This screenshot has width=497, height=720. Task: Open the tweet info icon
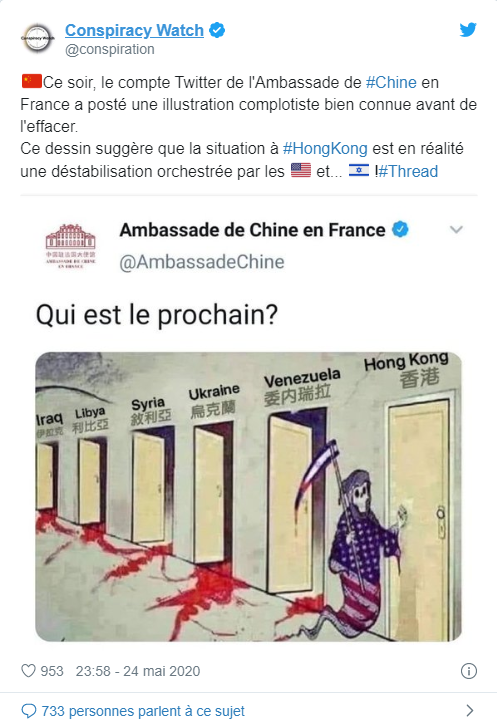click(x=469, y=671)
